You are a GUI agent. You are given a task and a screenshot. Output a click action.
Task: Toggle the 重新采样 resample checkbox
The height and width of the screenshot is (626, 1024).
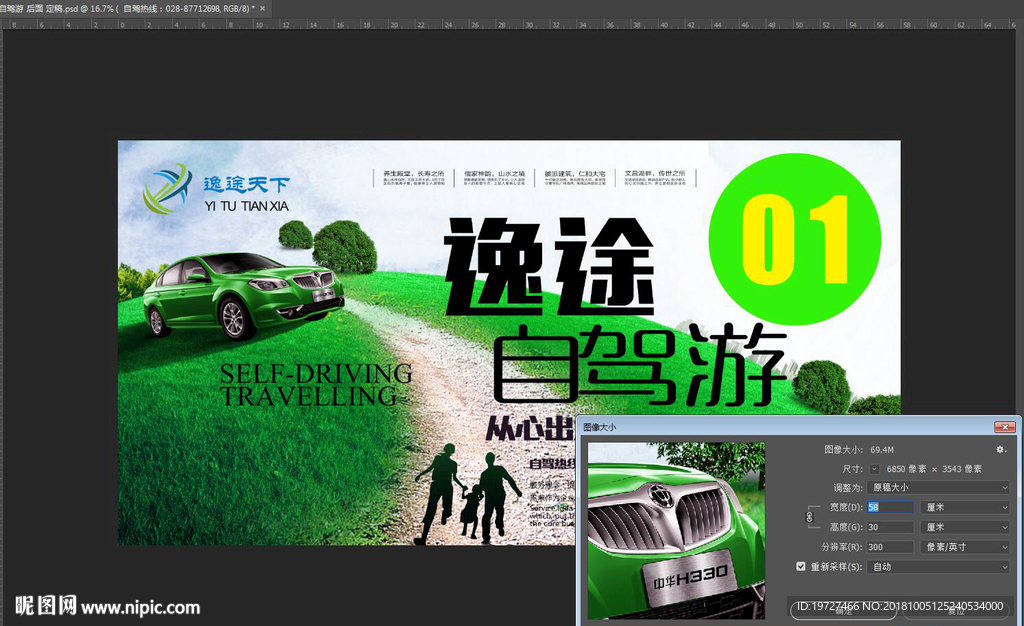801,566
